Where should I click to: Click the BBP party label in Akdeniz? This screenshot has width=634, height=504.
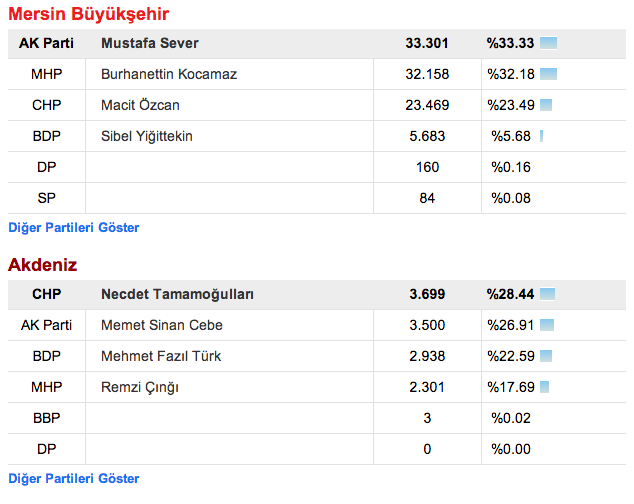(46, 418)
